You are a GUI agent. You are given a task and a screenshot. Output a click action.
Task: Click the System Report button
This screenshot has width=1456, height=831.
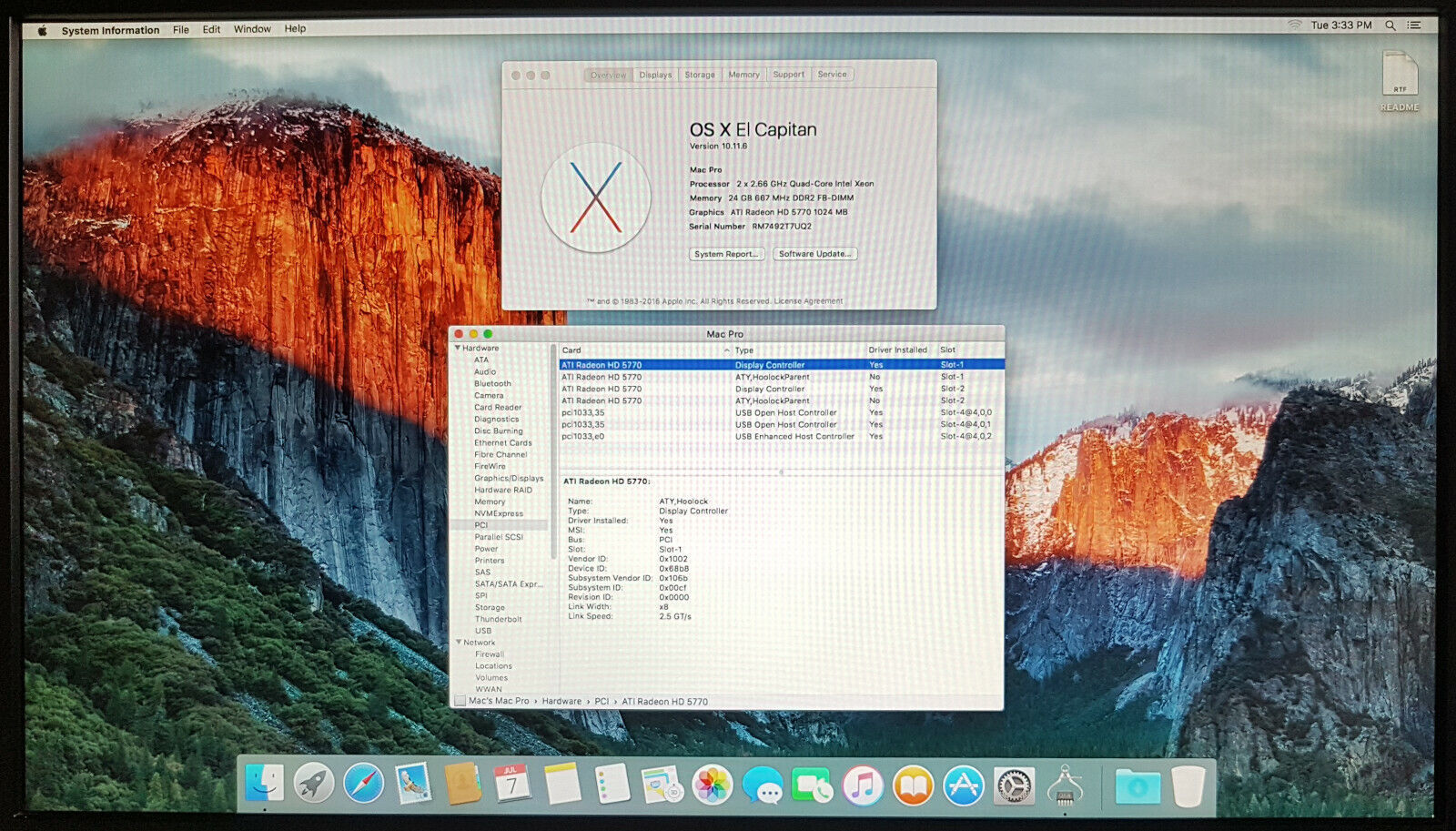click(x=726, y=254)
